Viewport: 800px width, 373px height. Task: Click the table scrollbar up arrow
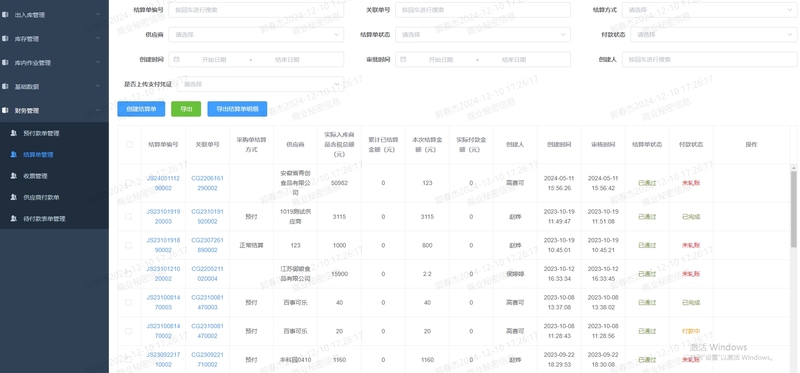coord(793,167)
